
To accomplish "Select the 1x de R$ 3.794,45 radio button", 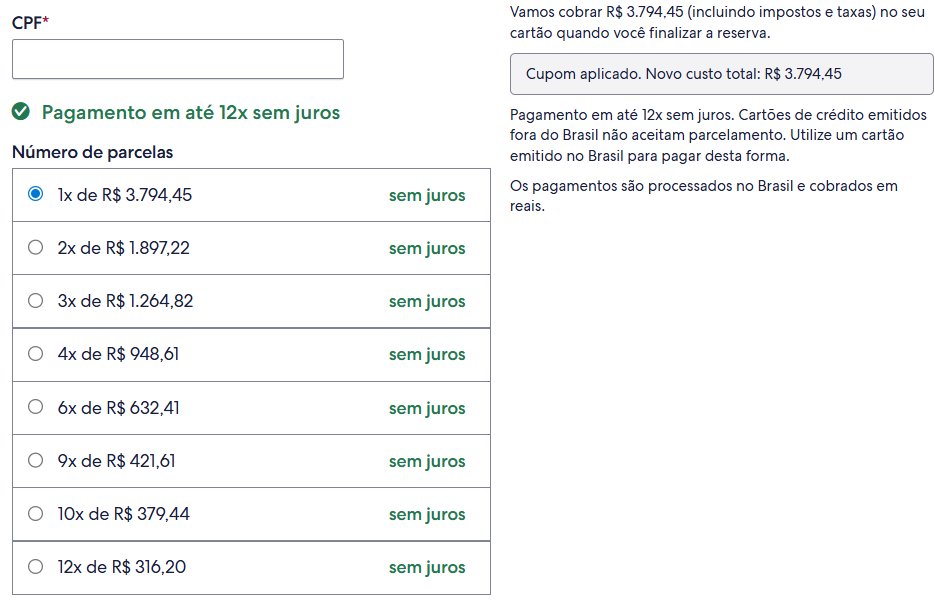I will 36,194.
